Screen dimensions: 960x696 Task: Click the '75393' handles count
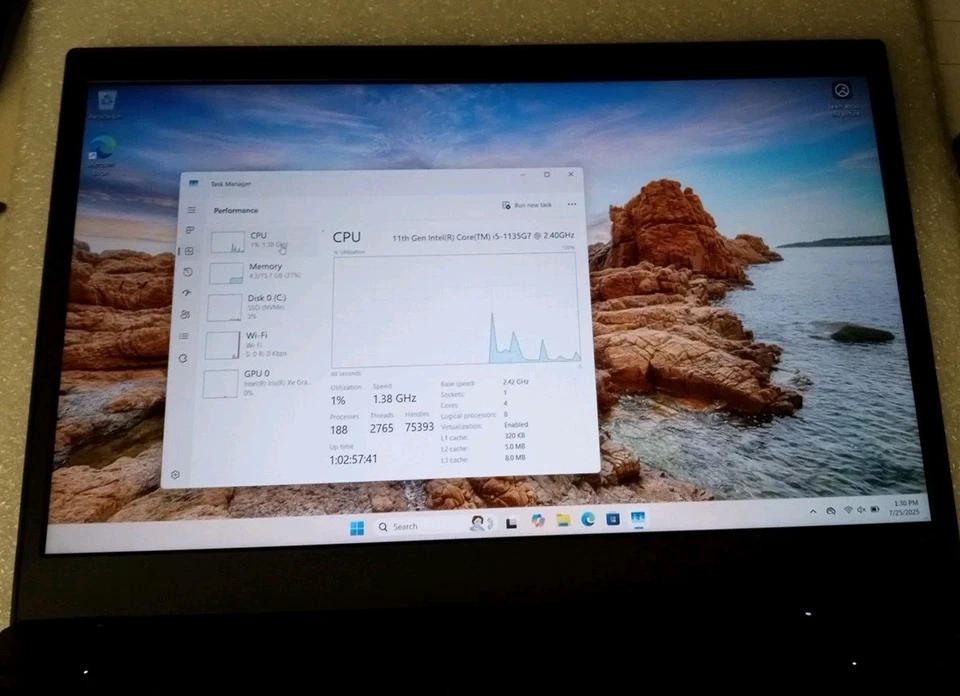[x=419, y=427]
